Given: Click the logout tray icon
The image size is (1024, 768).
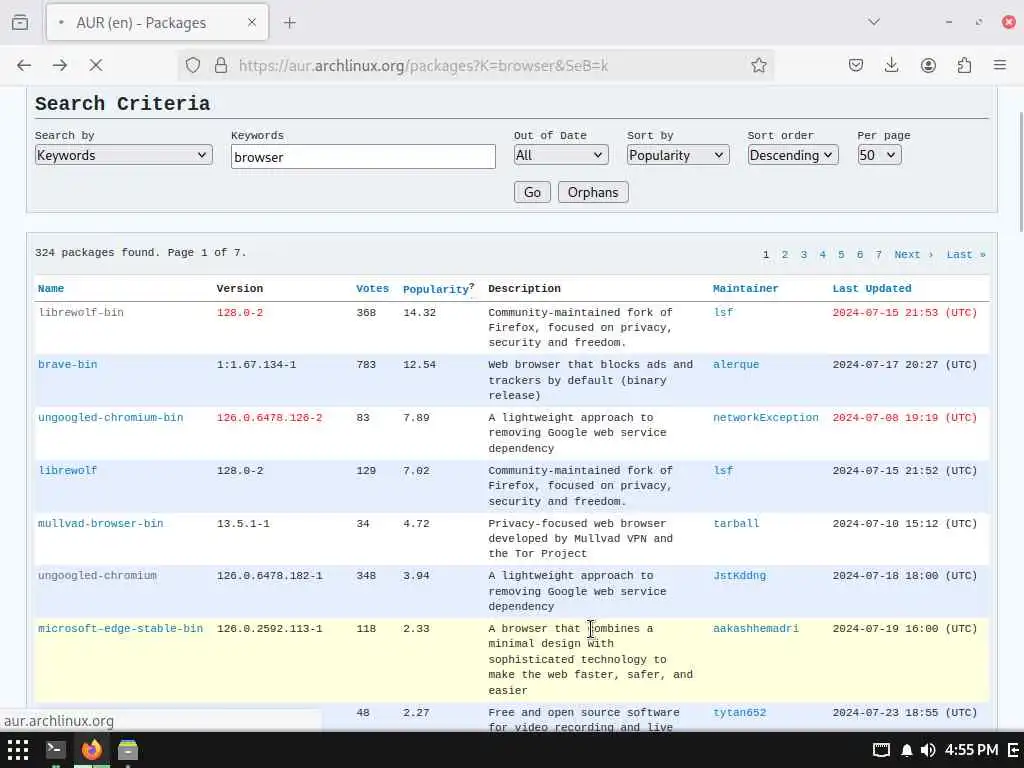Looking at the screenshot, I should 1014,750.
